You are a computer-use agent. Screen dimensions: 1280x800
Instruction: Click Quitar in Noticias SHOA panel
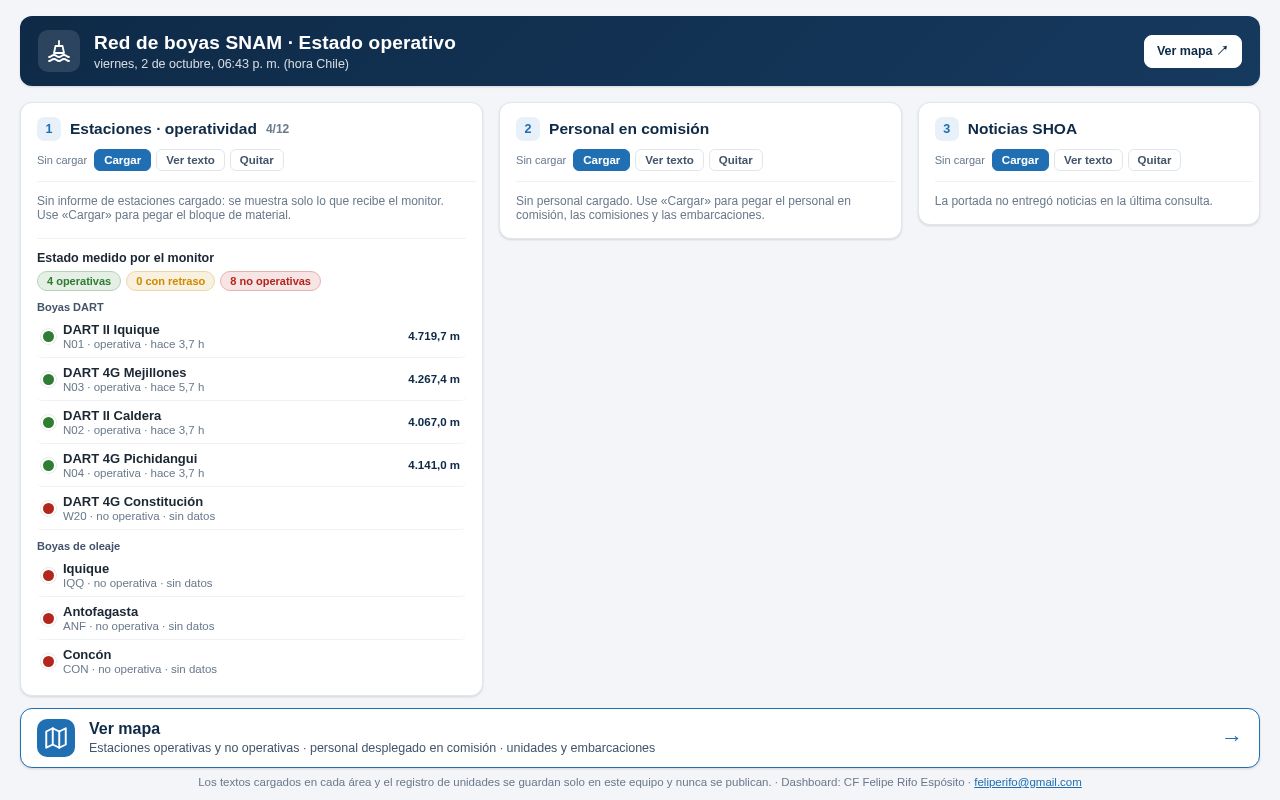[x=1154, y=160]
